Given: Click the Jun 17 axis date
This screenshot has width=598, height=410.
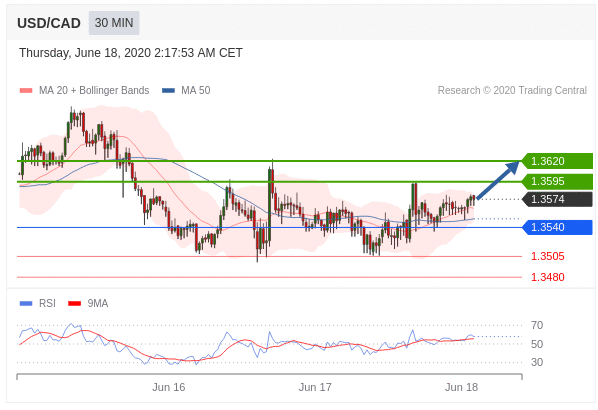Looking at the screenshot, I should click(315, 387).
